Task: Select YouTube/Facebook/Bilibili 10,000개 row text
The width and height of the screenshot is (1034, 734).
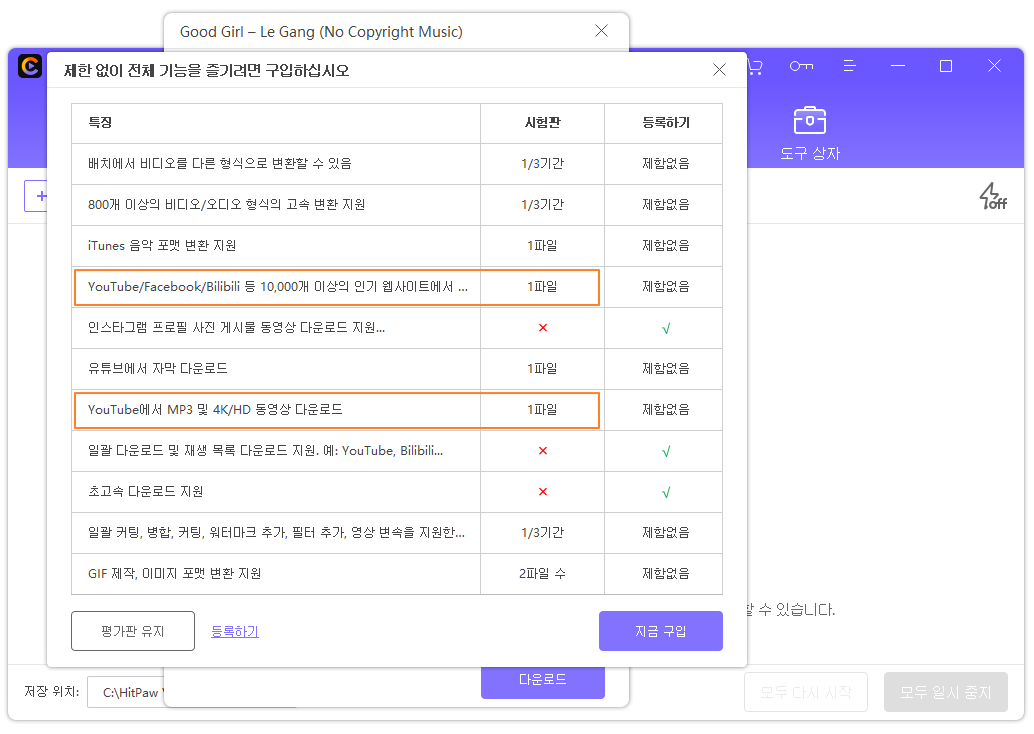Action: click(x=278, y=287)
